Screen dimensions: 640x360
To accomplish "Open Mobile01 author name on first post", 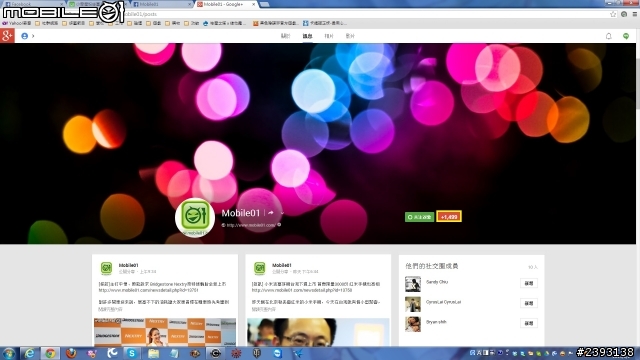I will (129, 265).
